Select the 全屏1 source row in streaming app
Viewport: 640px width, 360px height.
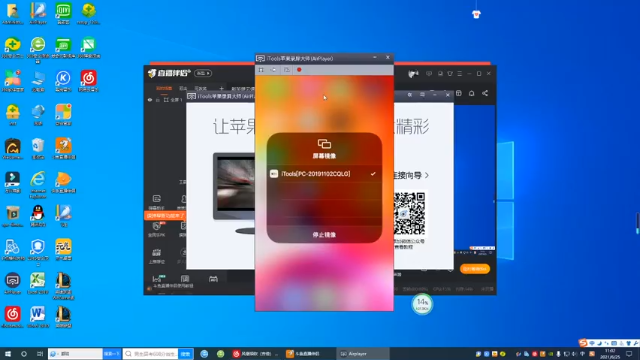coord(165,100)
